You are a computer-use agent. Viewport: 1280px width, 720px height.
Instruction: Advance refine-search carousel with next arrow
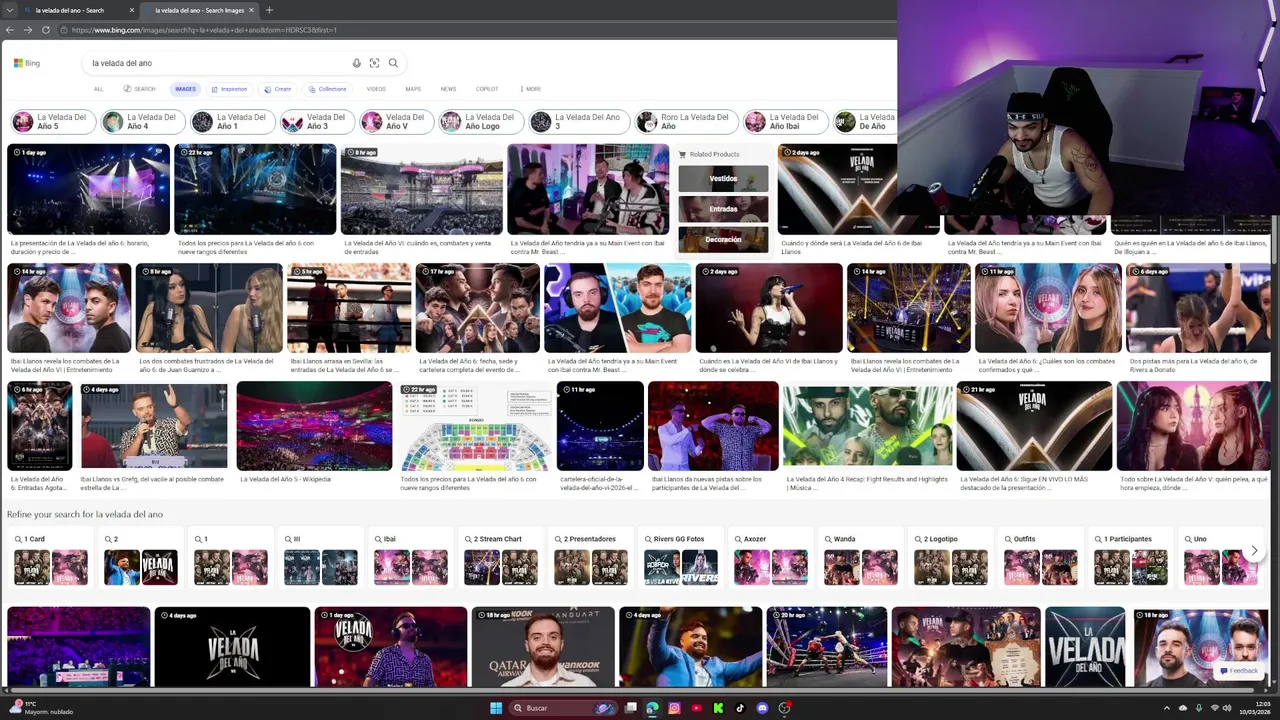click(x=1254, y=551)
